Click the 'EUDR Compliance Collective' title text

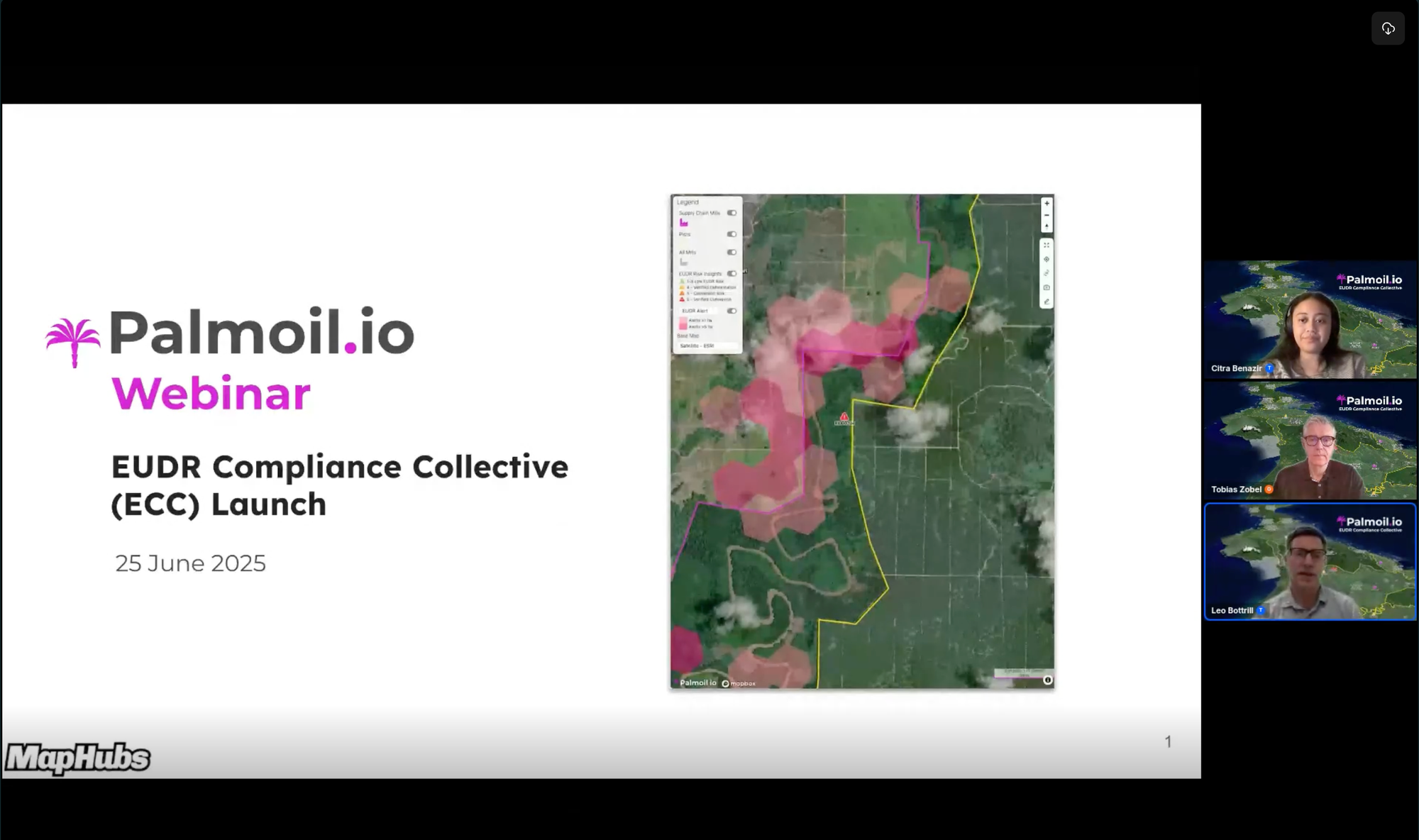tap(340, 467)
